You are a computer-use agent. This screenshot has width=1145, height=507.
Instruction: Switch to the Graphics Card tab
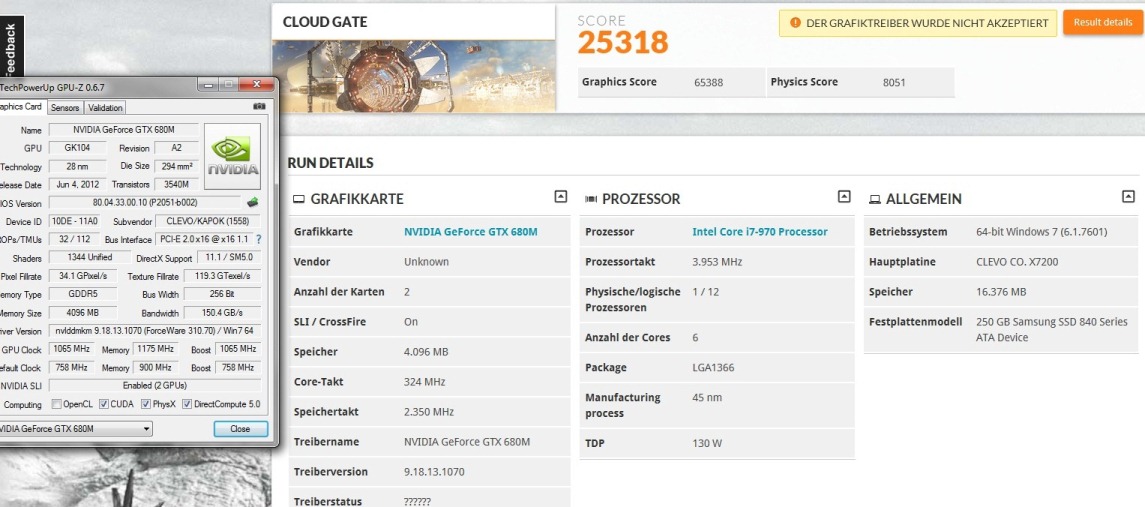coord(22,107)
